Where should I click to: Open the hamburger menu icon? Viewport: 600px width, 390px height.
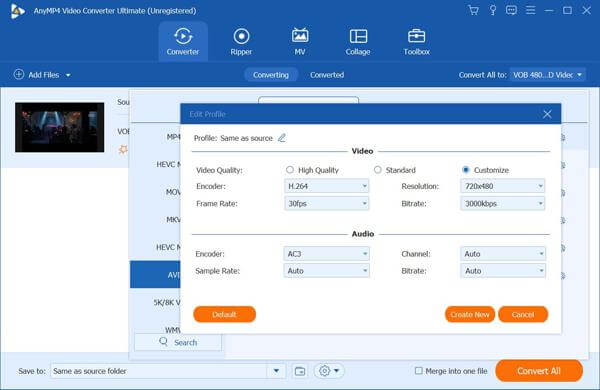[x=530, y=10]
